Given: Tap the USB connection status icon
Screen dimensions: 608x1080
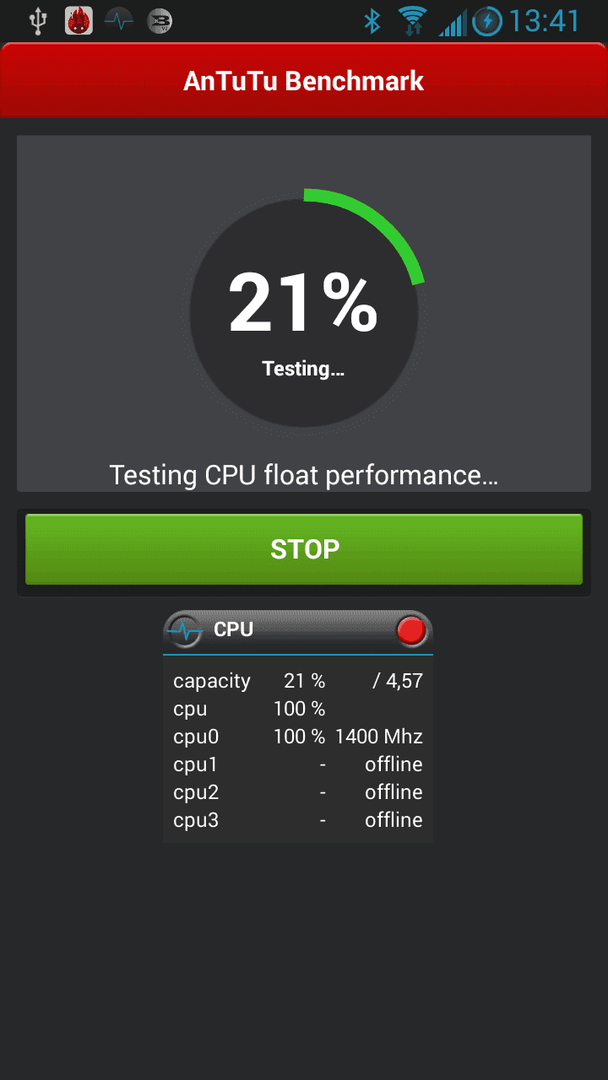Looking at the screenshot, I should (37, 21).
